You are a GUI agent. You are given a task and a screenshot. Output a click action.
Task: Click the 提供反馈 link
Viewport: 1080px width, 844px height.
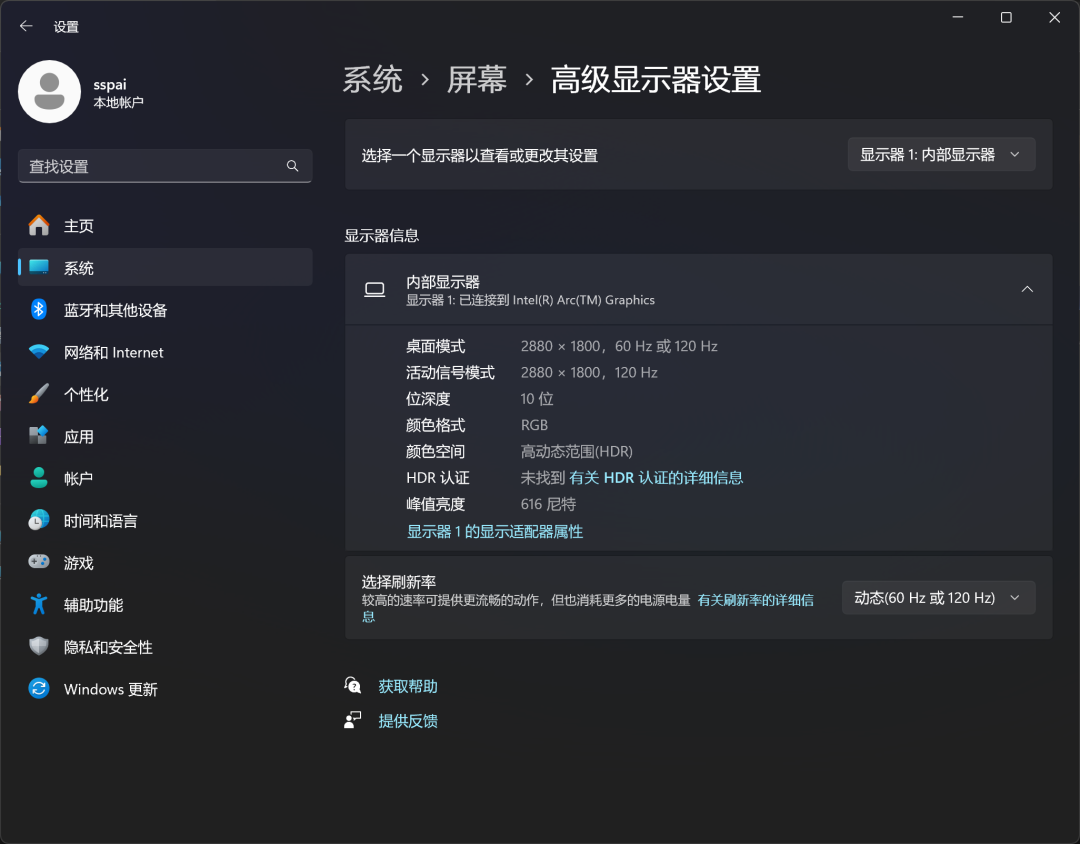coord(408,721)
